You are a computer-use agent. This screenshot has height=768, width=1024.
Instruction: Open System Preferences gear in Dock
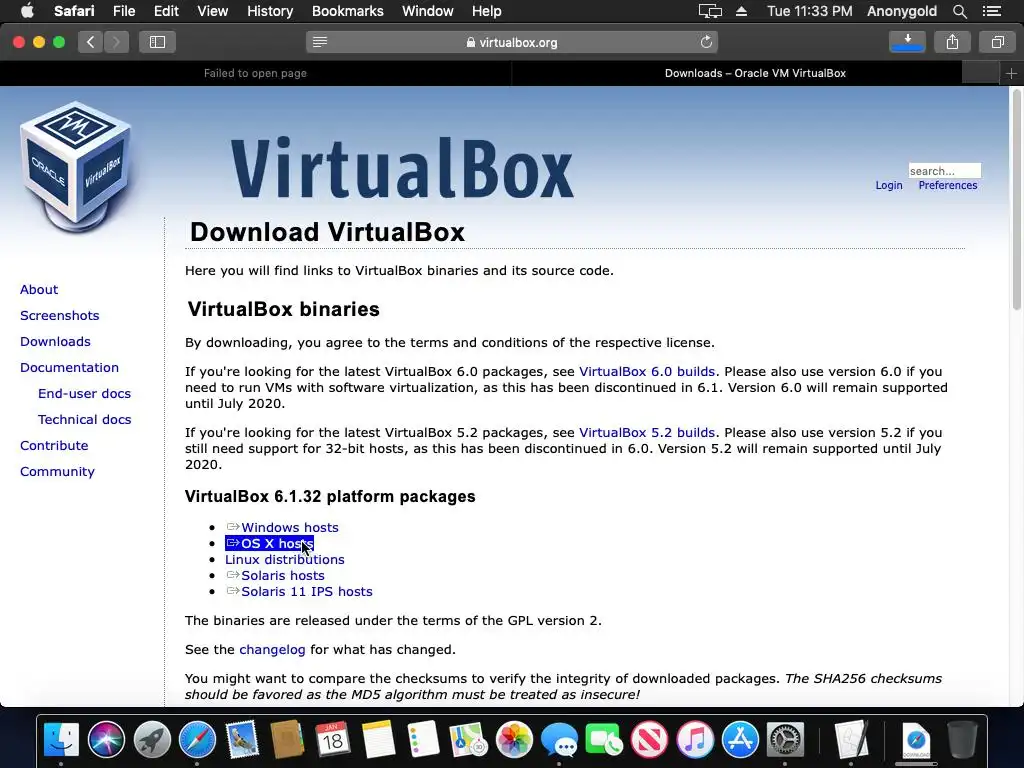pos(785,739)
